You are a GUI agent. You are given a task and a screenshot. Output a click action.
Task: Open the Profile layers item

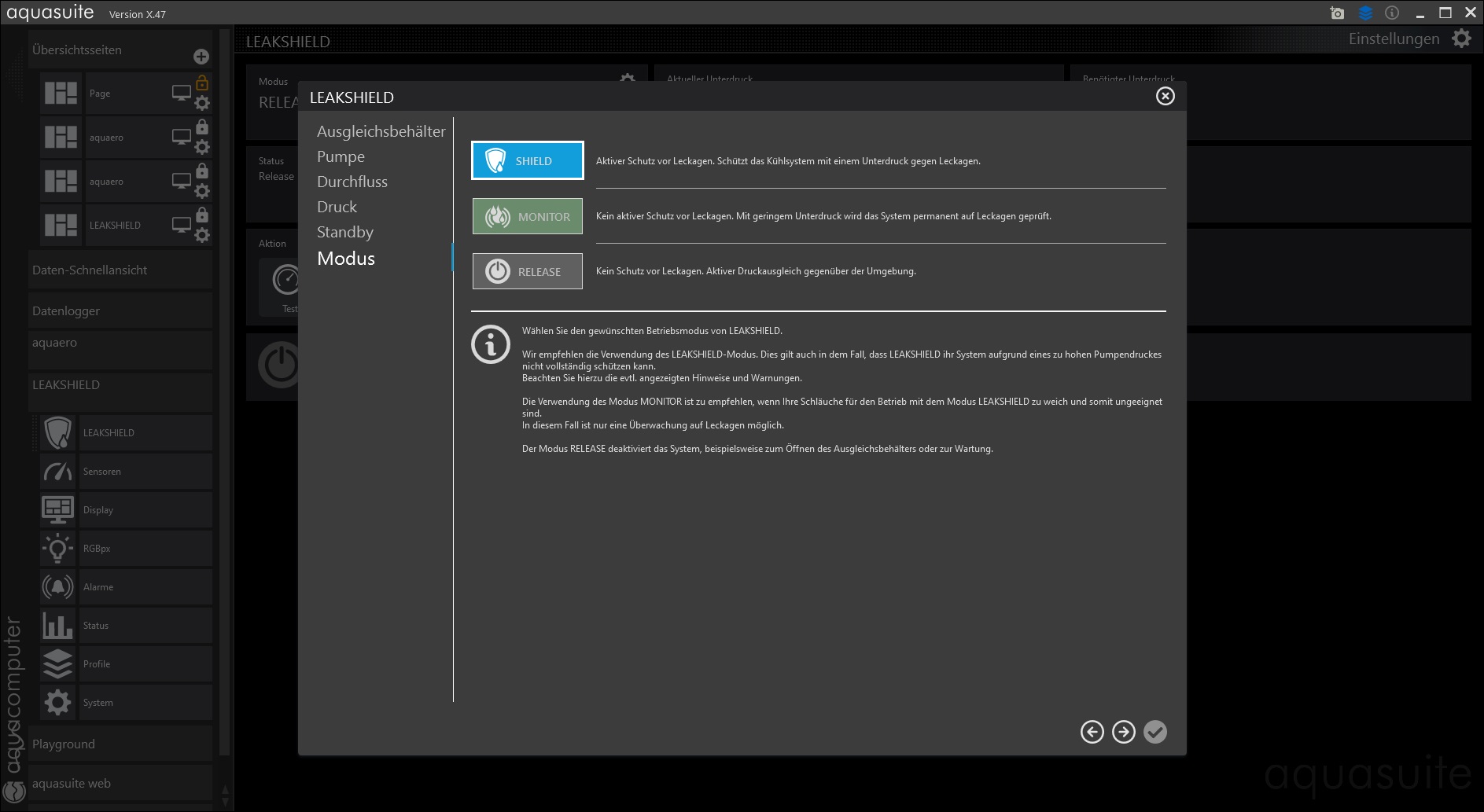[58, 664]
